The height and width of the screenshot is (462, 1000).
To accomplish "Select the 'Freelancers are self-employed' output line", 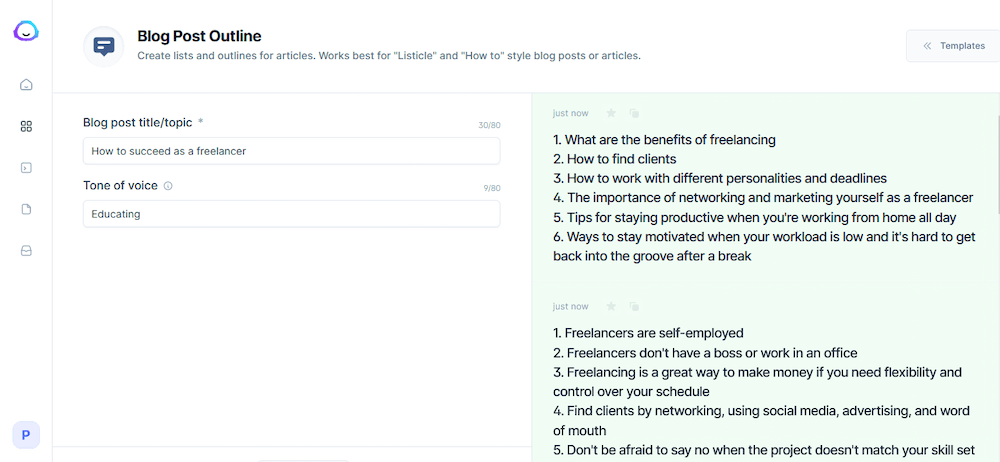I will [648, 333].
